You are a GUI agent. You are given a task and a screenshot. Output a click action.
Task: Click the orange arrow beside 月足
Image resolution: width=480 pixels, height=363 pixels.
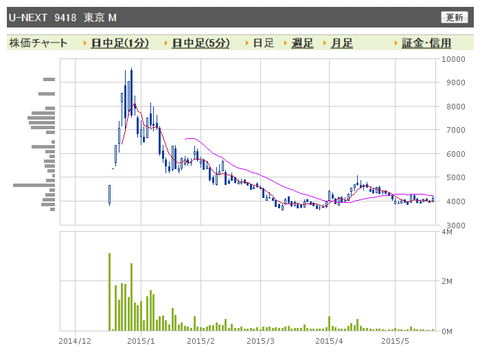pos(325,43)
